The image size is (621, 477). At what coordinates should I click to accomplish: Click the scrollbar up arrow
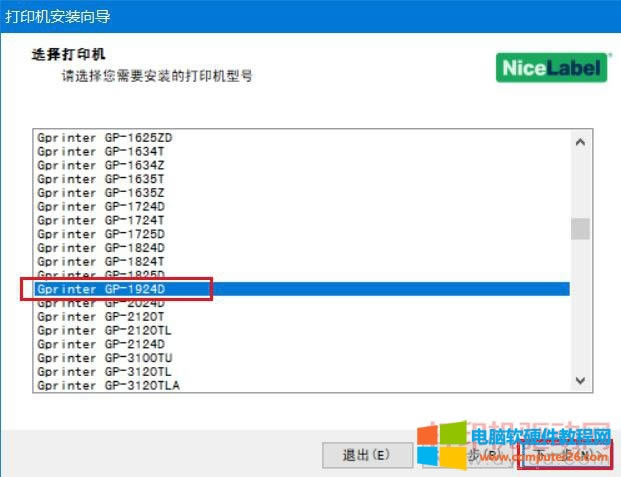tap(580, 141)
